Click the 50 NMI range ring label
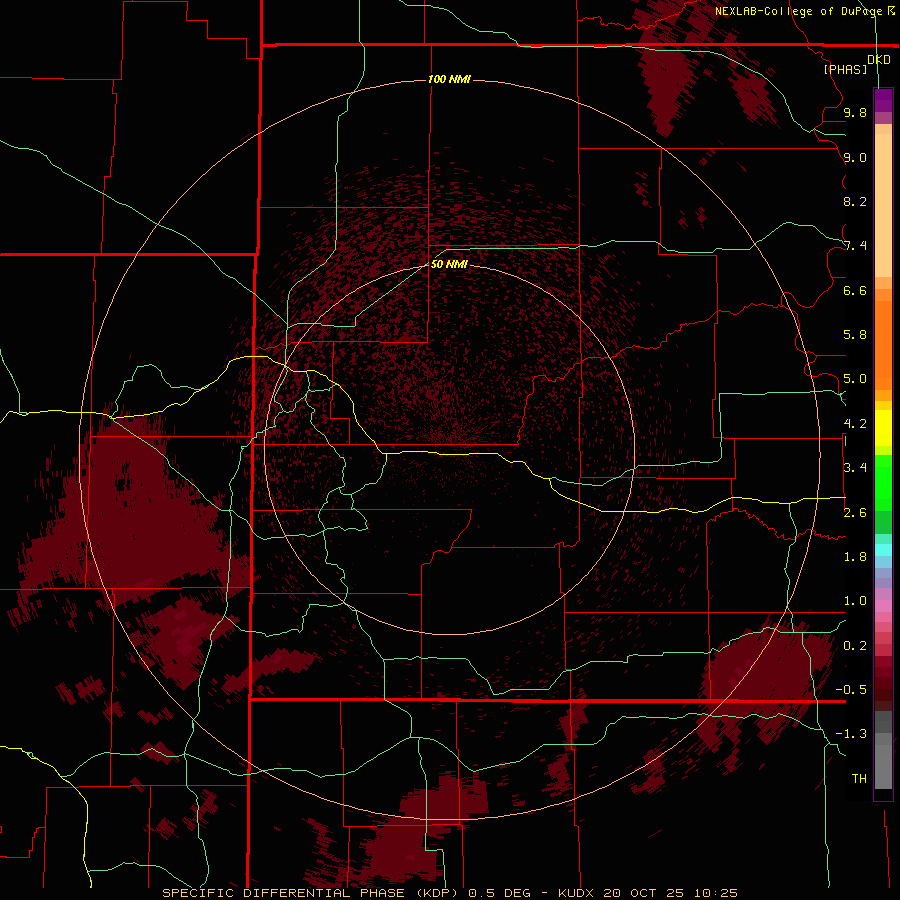The height and width of the screenshot is (900, 900). pos(449,264)
